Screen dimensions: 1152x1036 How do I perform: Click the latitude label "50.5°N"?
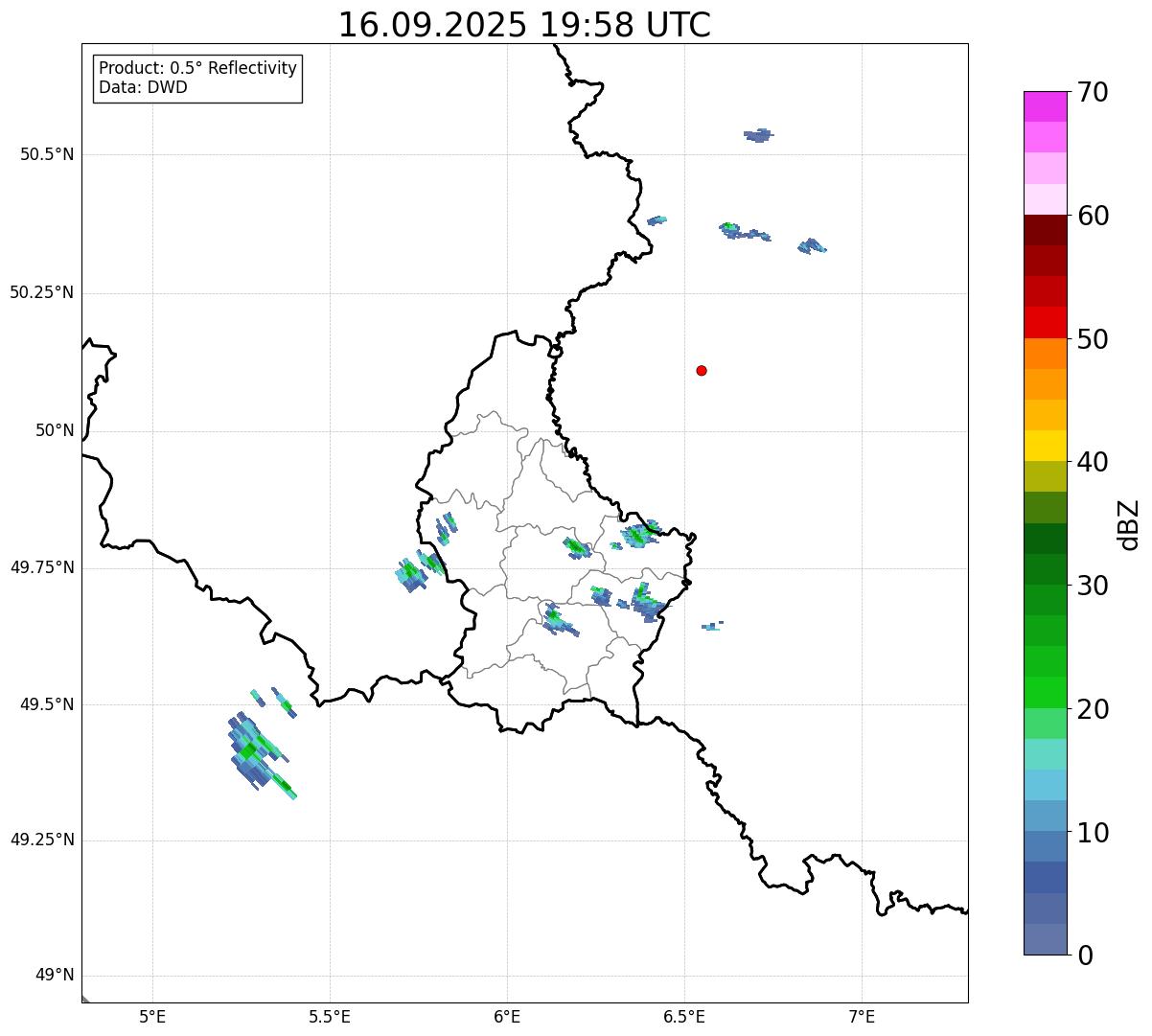pyautogui.click(x=48, y=154)
